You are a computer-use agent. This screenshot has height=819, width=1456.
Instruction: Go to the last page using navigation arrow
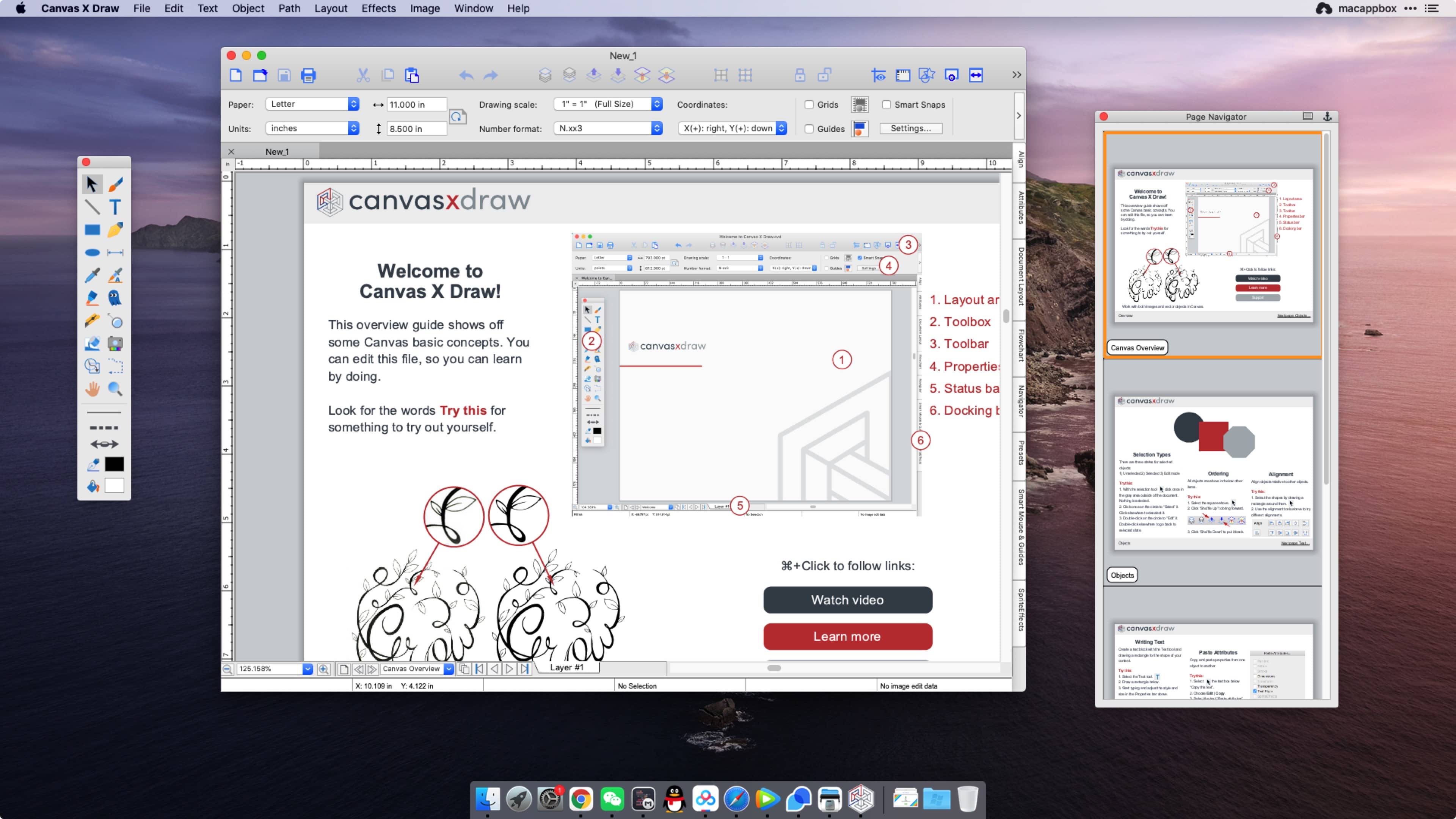pyautogui.click(x=524, y=668)
